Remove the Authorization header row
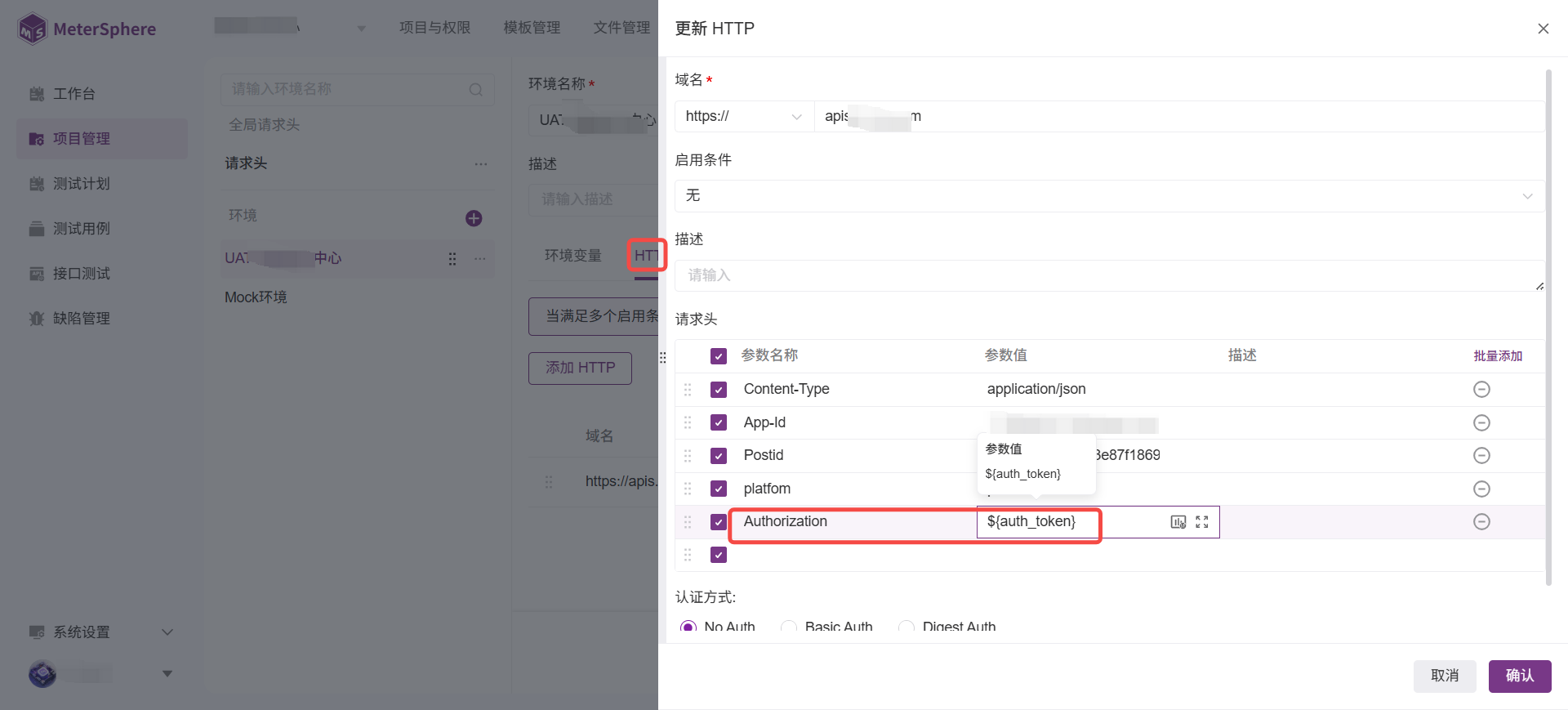 (x=1481, y=522)
